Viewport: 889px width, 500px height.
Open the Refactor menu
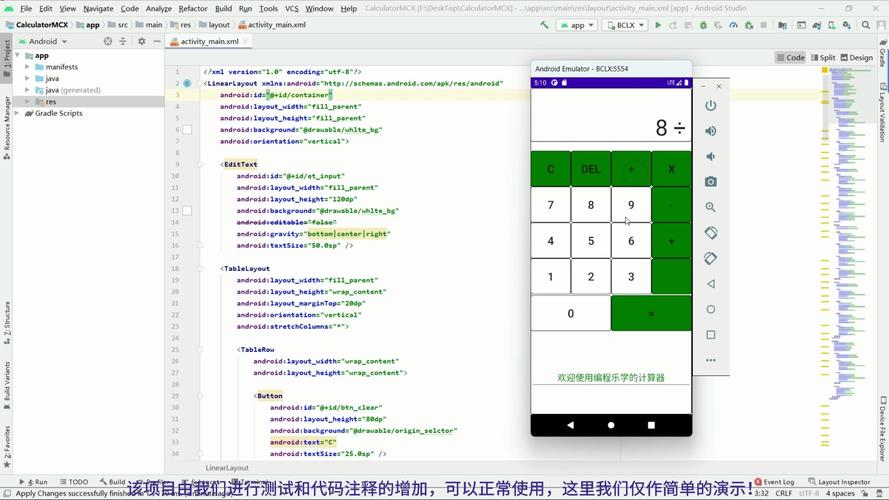tap(193, 9)
